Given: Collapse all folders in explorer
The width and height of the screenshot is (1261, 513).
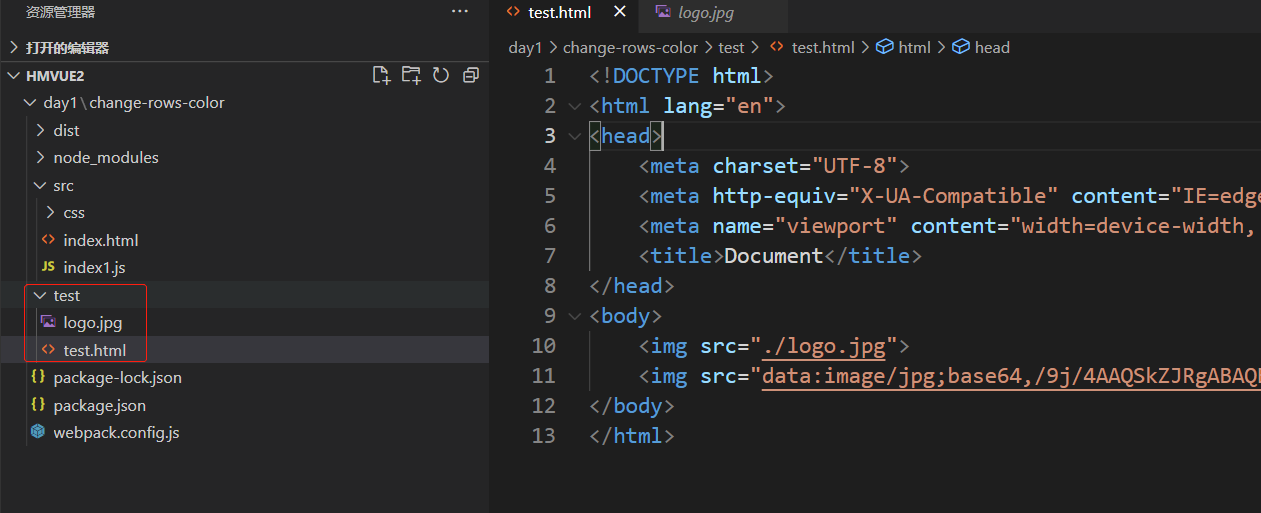Looking at the screenshot, I should coord(471,75).
